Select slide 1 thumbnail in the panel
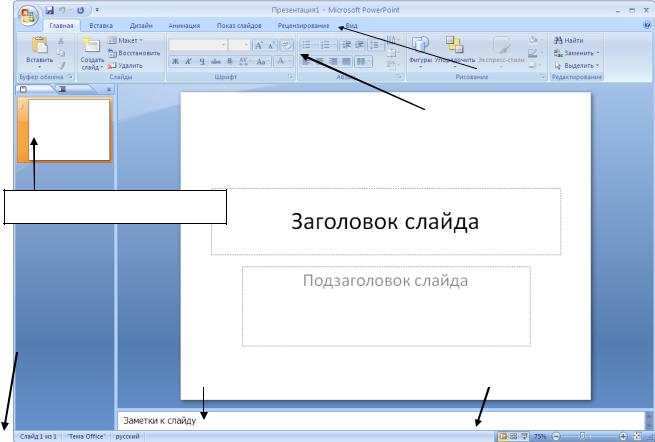Image resolution: width=655 pixels, height=442 pixels. click(x=70, y=129)
